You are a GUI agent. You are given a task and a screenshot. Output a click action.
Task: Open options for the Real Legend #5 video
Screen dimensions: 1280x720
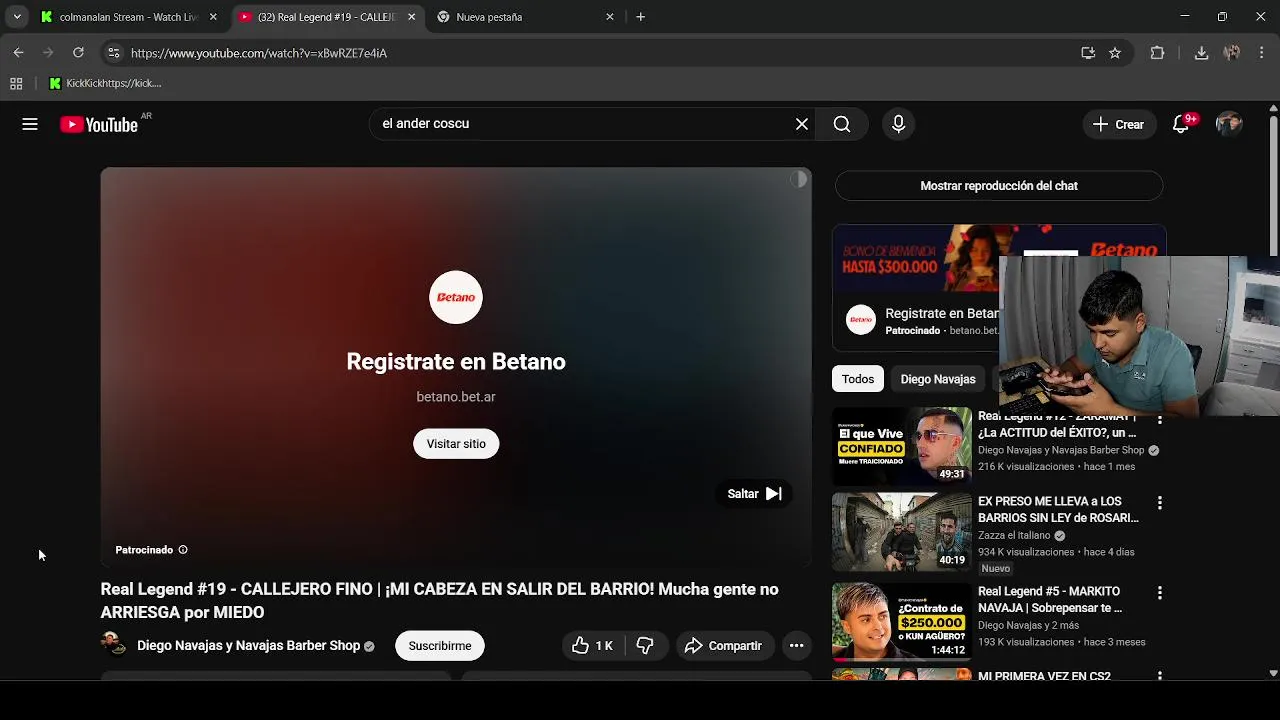1160,593
